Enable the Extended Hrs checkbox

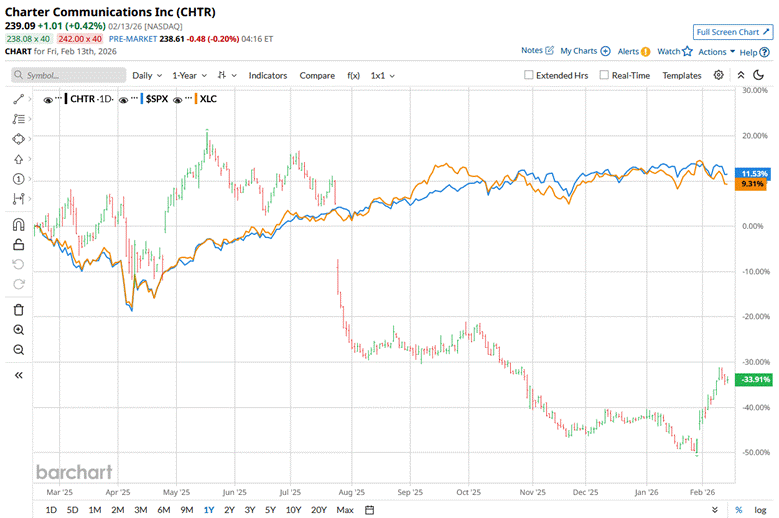click(x=530, y=75)
